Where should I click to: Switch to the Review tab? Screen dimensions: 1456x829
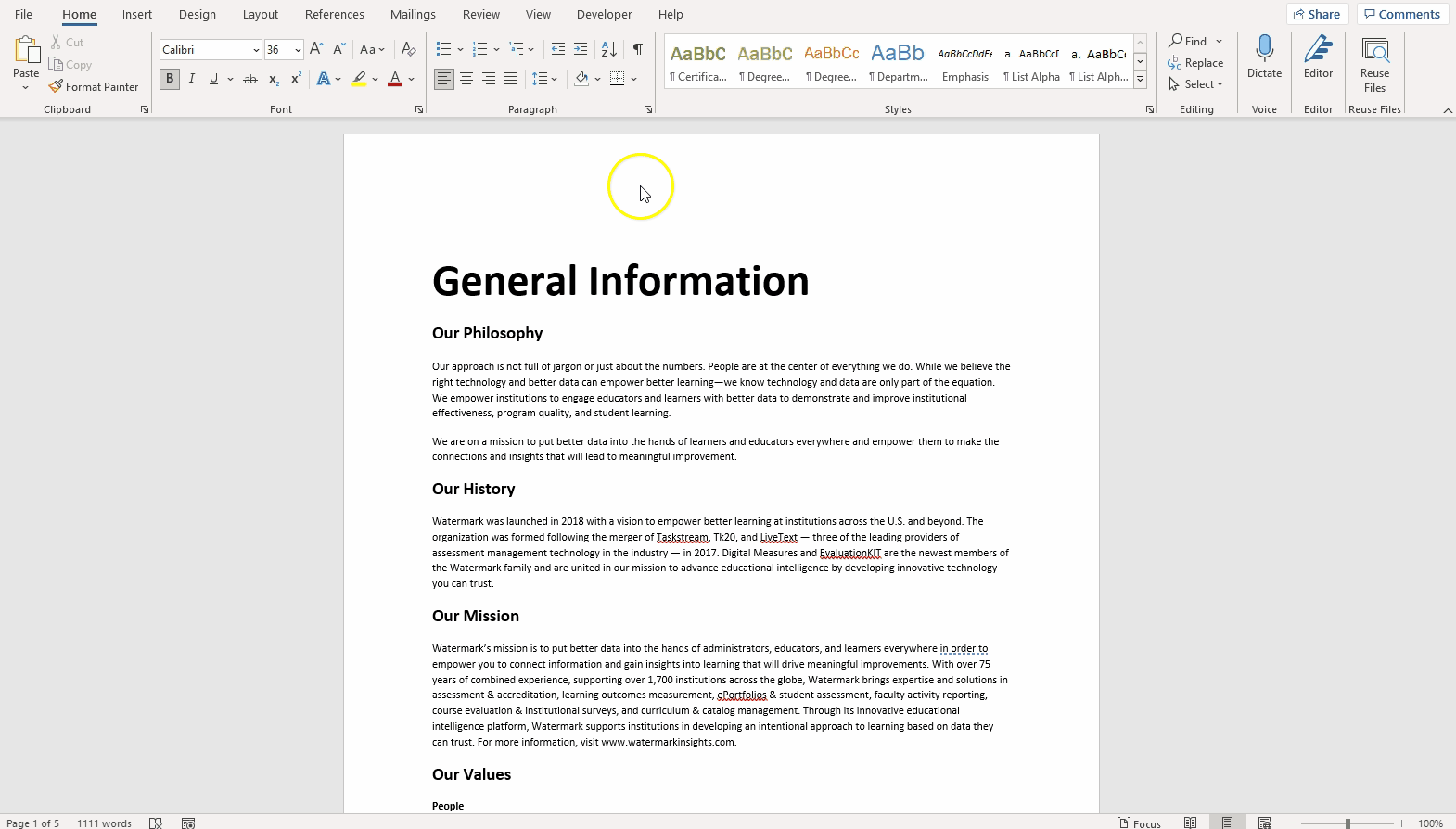tap(481, 14)
